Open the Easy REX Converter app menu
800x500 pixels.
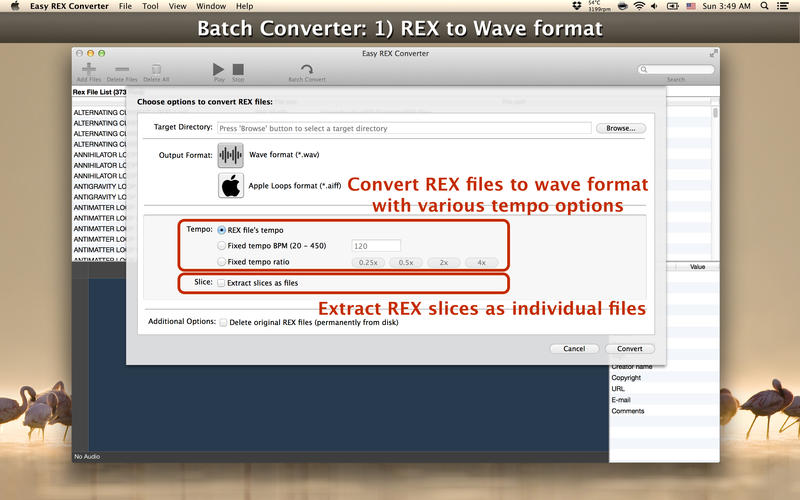69,6
